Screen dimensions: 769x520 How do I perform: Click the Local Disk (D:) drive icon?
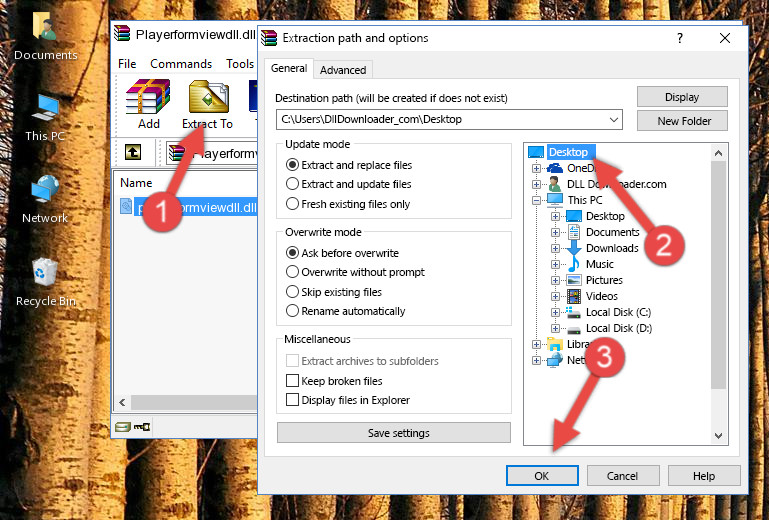click(x=574, y=329)
